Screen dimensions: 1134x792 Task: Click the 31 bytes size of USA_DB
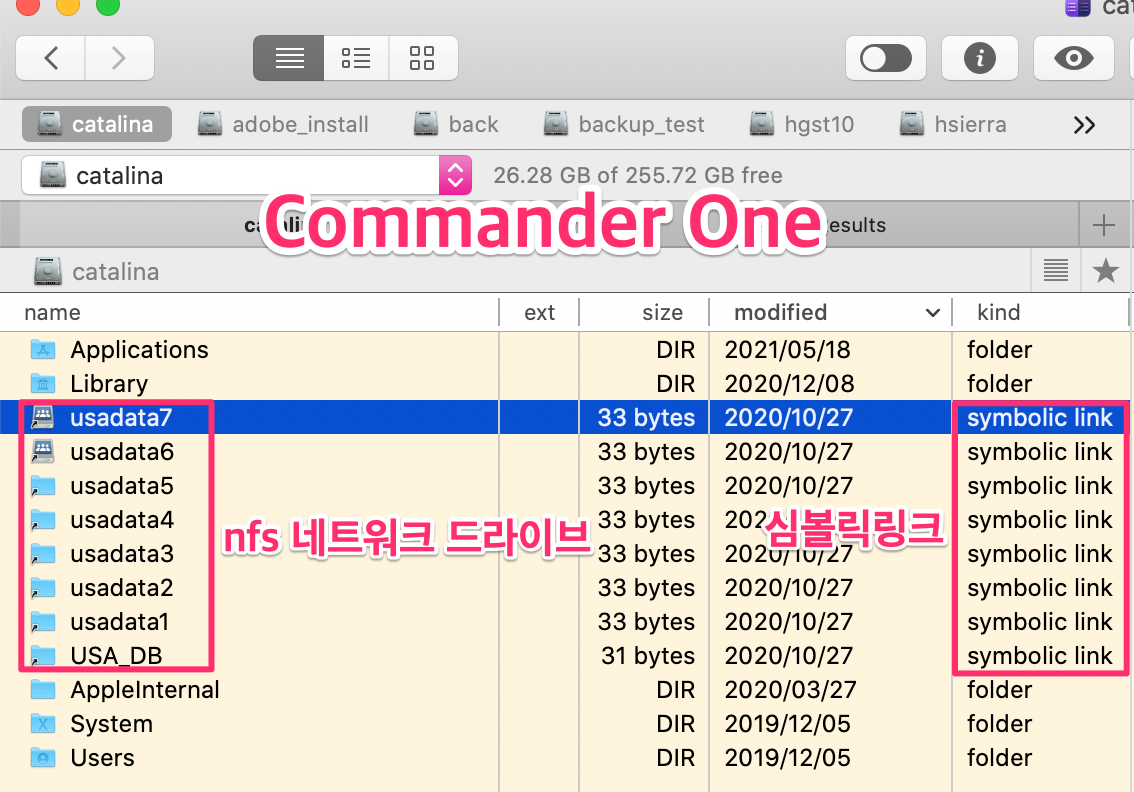click(x=648, y=655)
